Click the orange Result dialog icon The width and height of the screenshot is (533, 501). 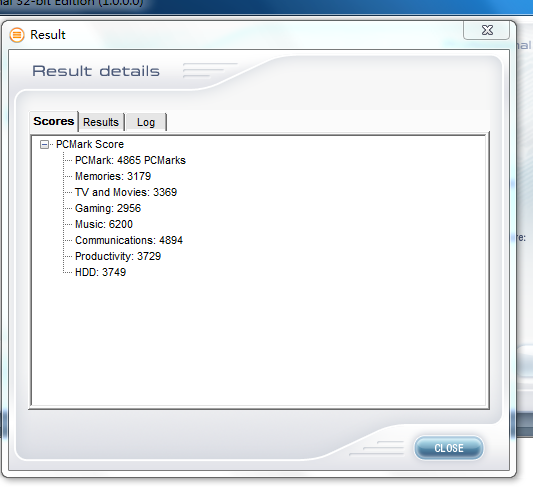(x=17, y=35)
